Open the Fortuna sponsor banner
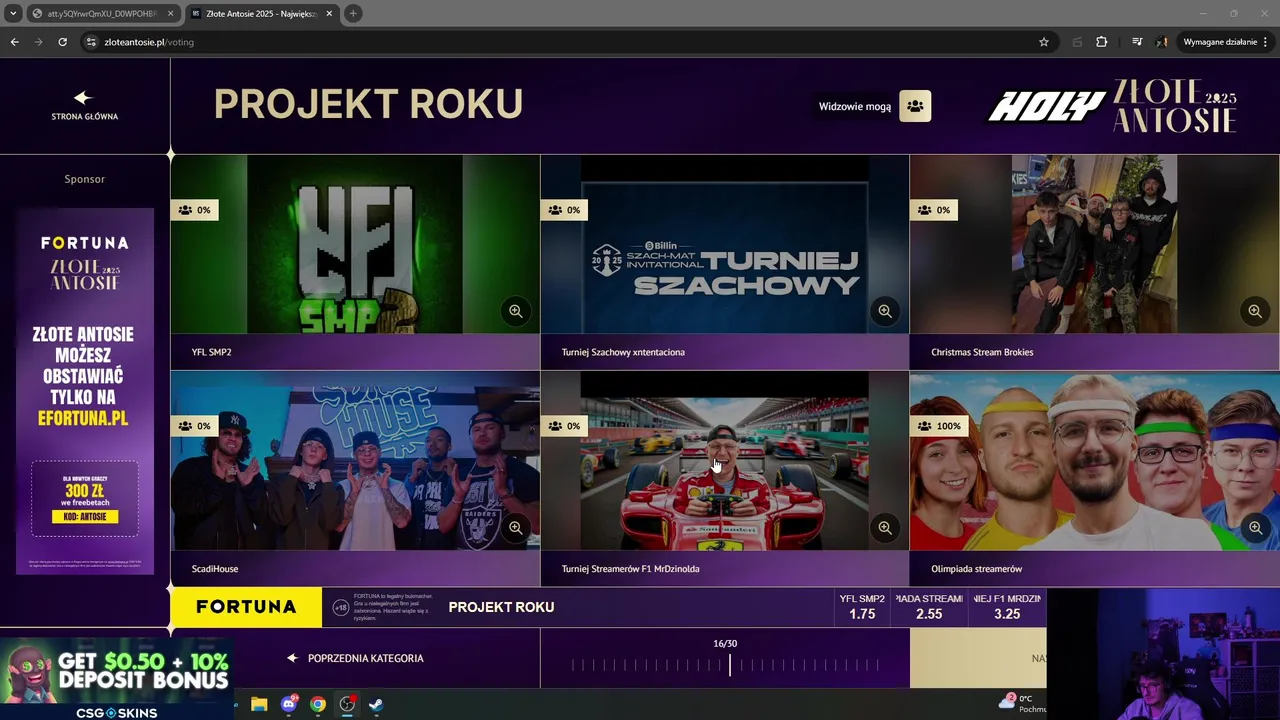 pyautogui.click(x=85, y=391)
